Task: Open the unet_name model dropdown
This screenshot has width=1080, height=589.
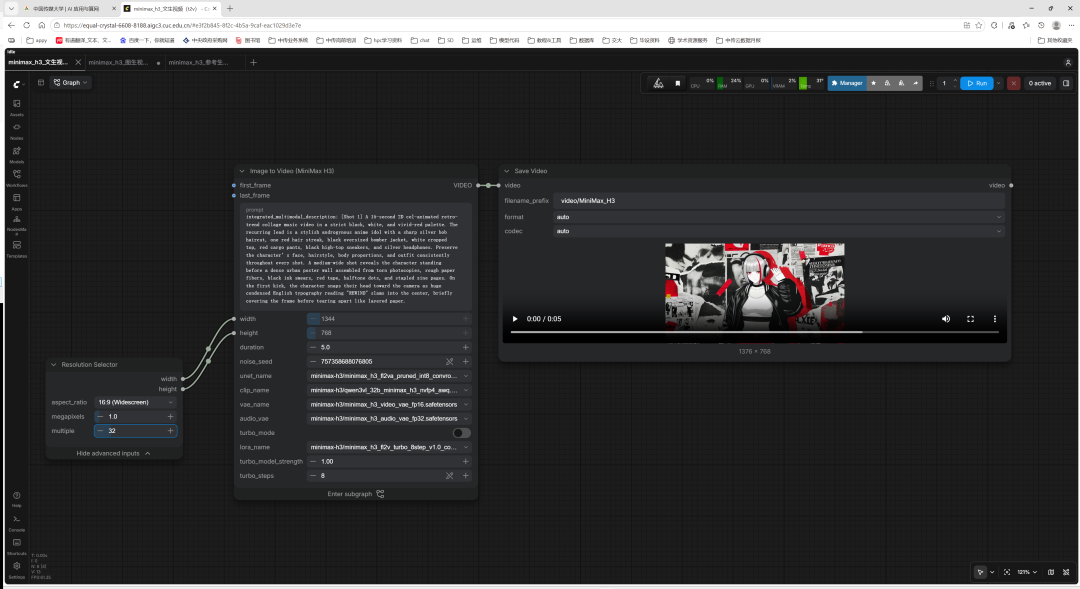Action: pyautogui.click(x=389, y=376)
